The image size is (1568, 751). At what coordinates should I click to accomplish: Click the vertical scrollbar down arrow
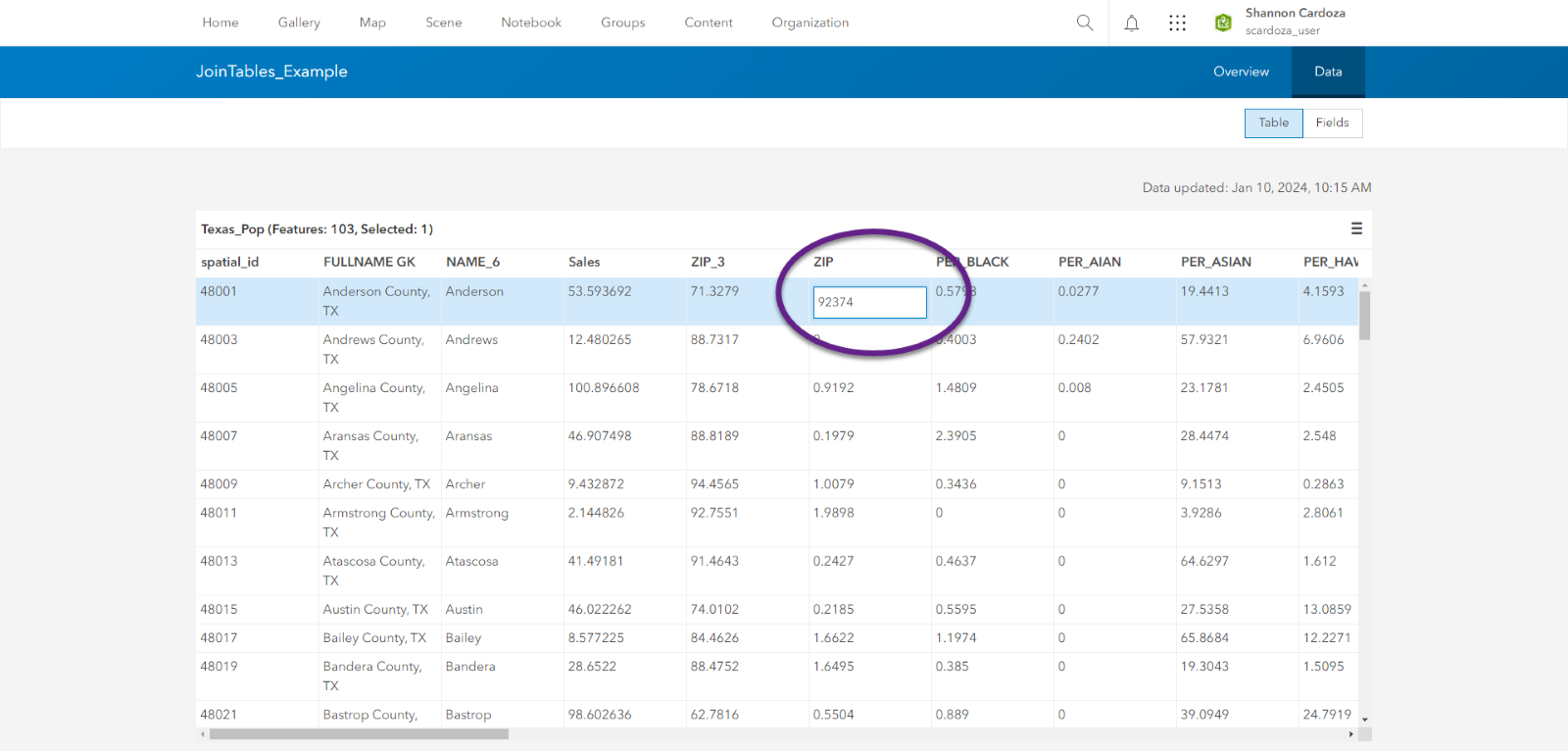1364,719
